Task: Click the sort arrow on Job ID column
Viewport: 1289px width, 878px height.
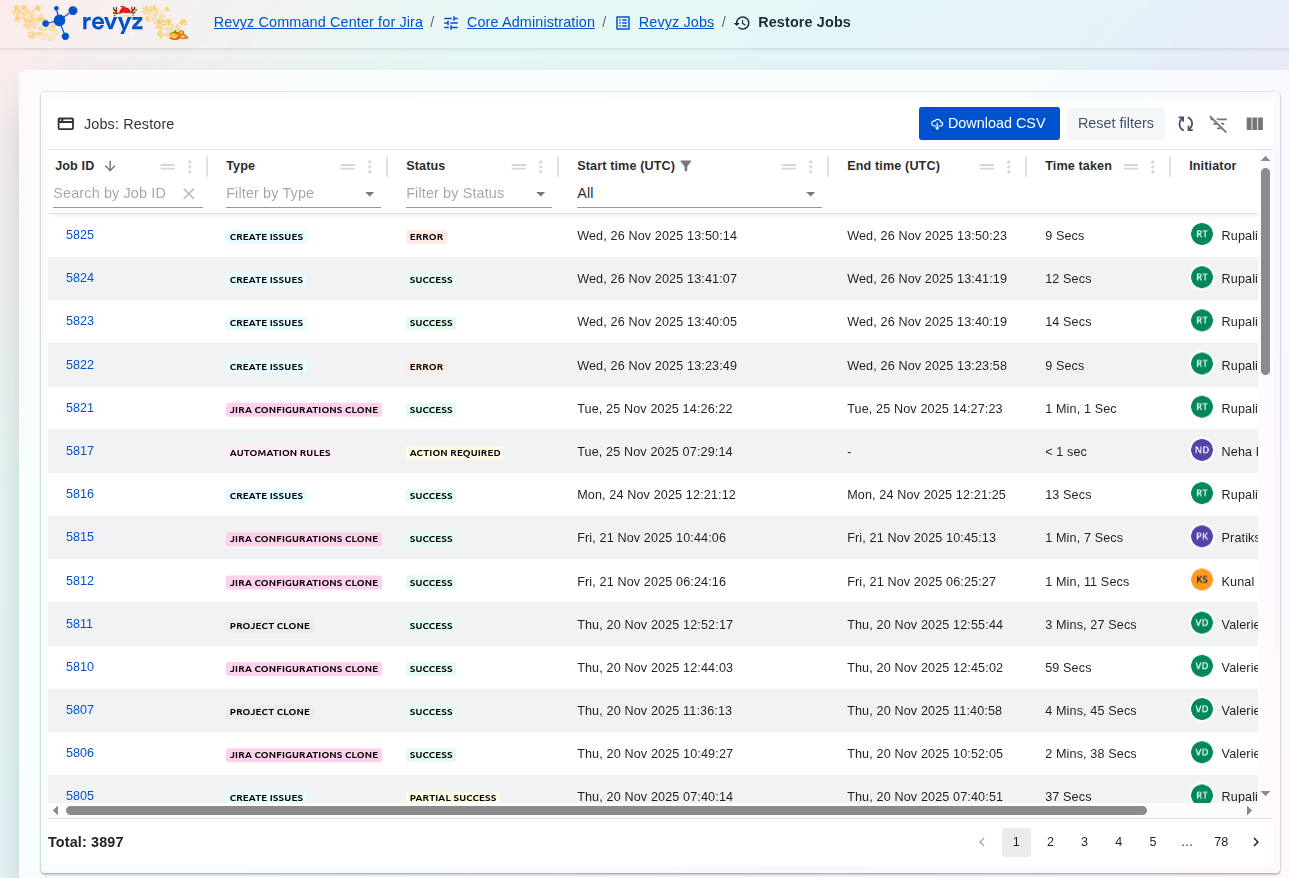Action: coord(110,166)
